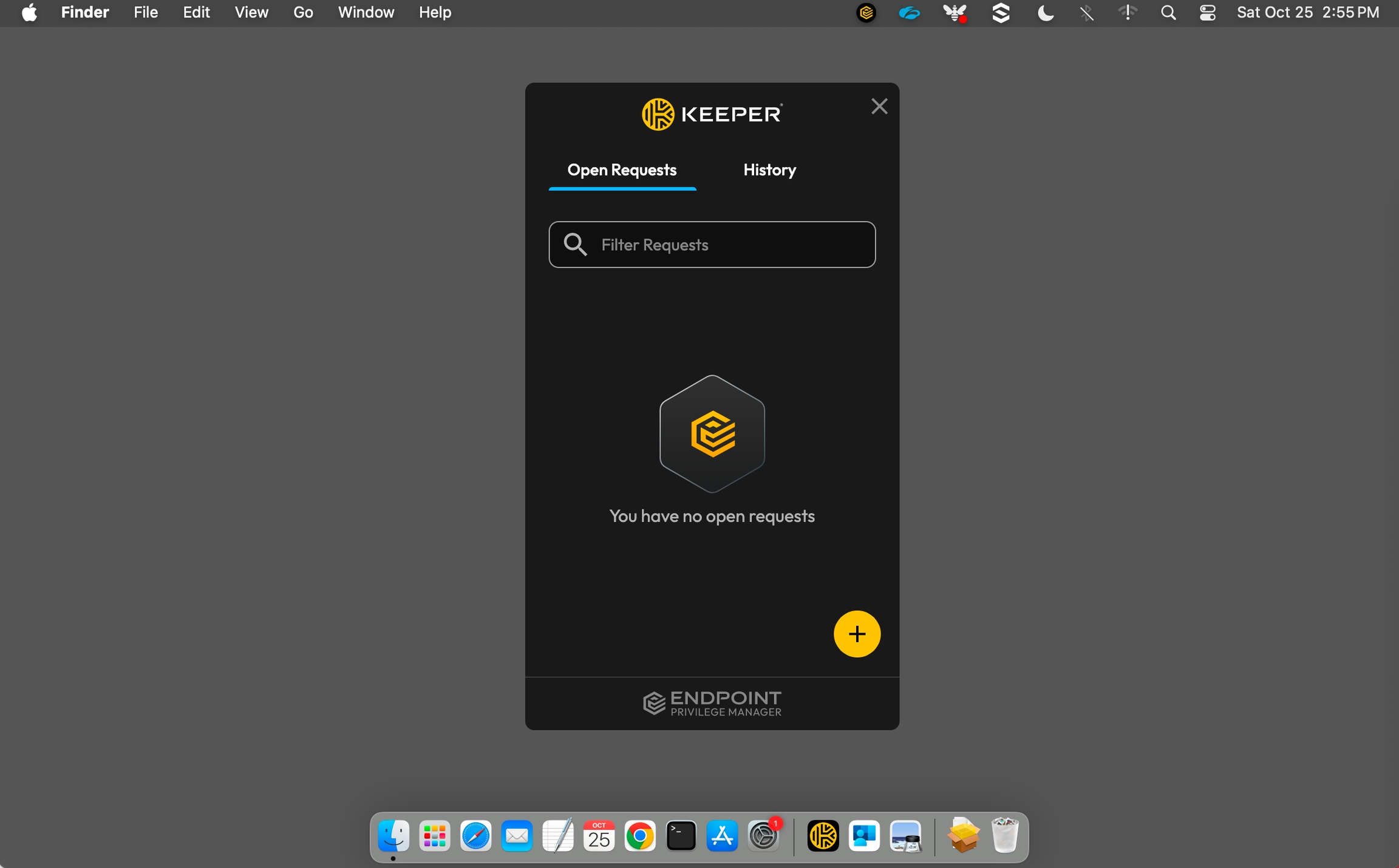The image size is (1399, 868).
Task: Click the yellow plus new request button
Action: [x=857, y=634]
